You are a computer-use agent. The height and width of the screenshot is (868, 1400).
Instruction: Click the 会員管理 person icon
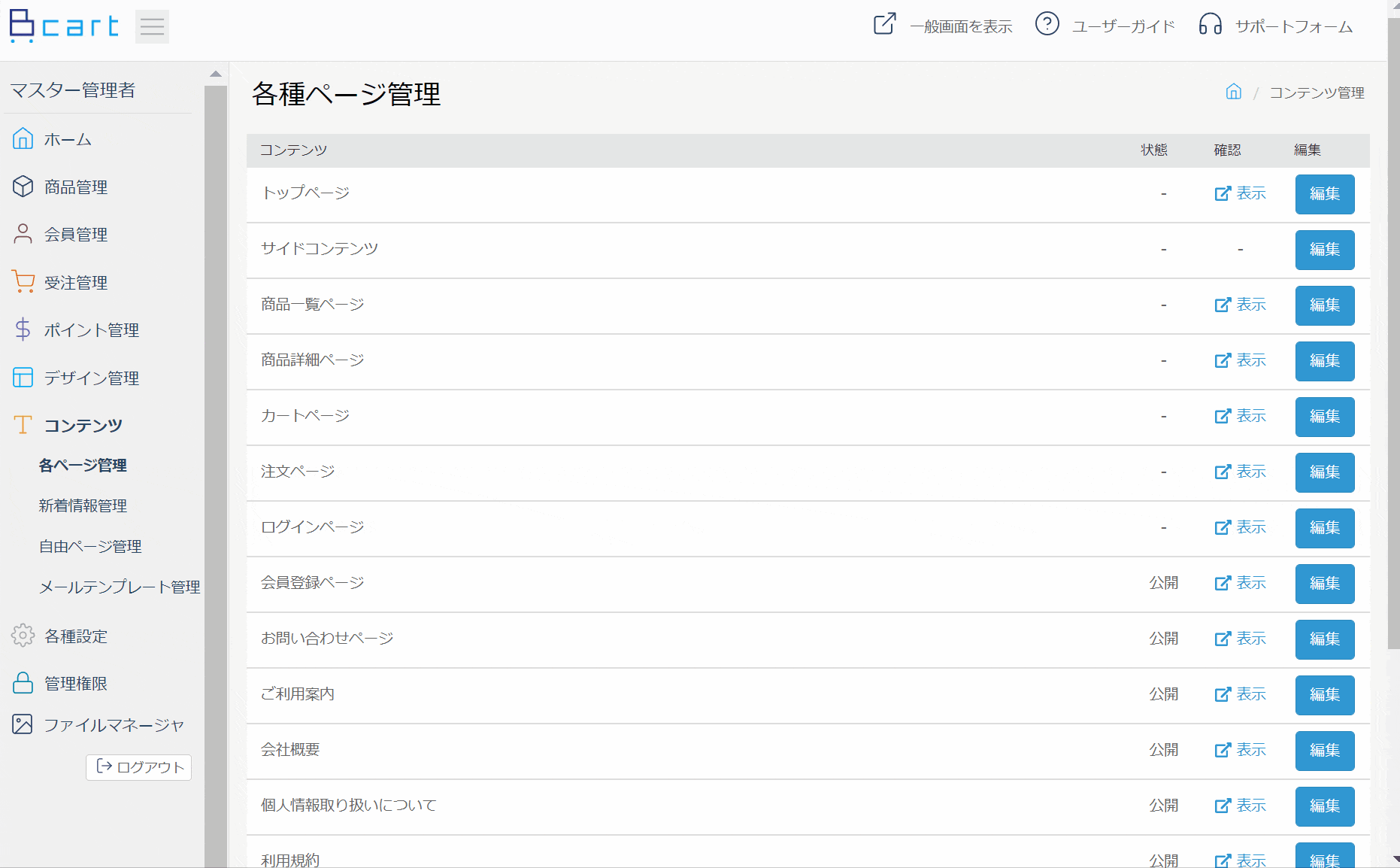coord(23,234)
